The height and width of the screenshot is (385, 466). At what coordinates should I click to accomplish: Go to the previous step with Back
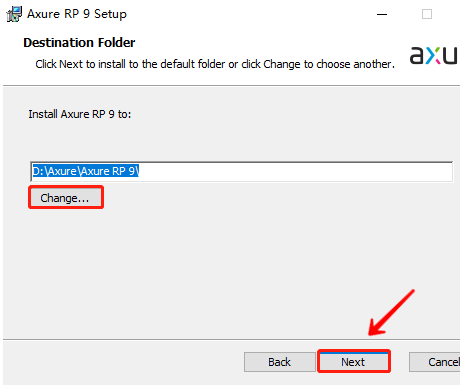[x=280, y=362]
